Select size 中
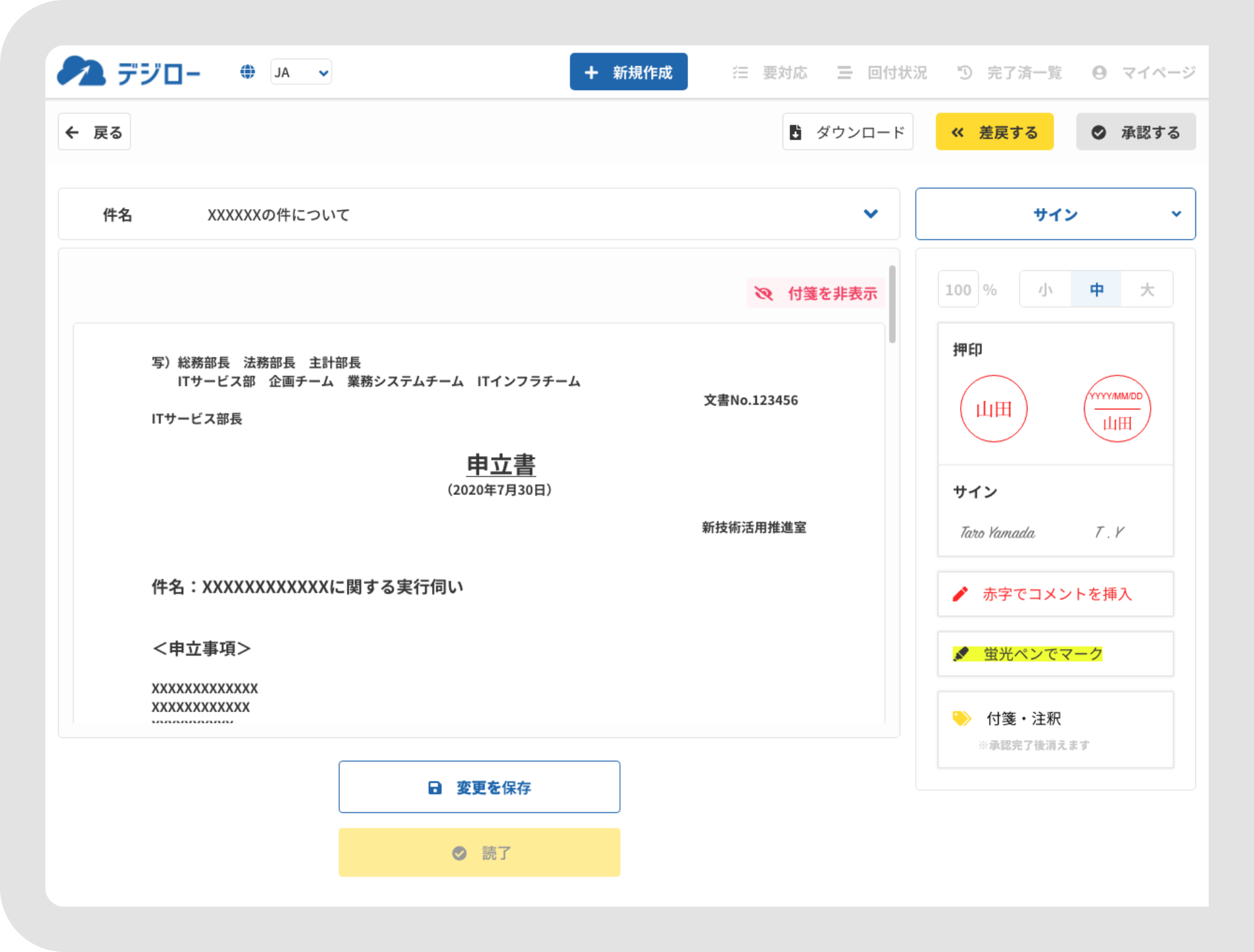Screen dimensions: 1254x952 (x=1096, y=290)
